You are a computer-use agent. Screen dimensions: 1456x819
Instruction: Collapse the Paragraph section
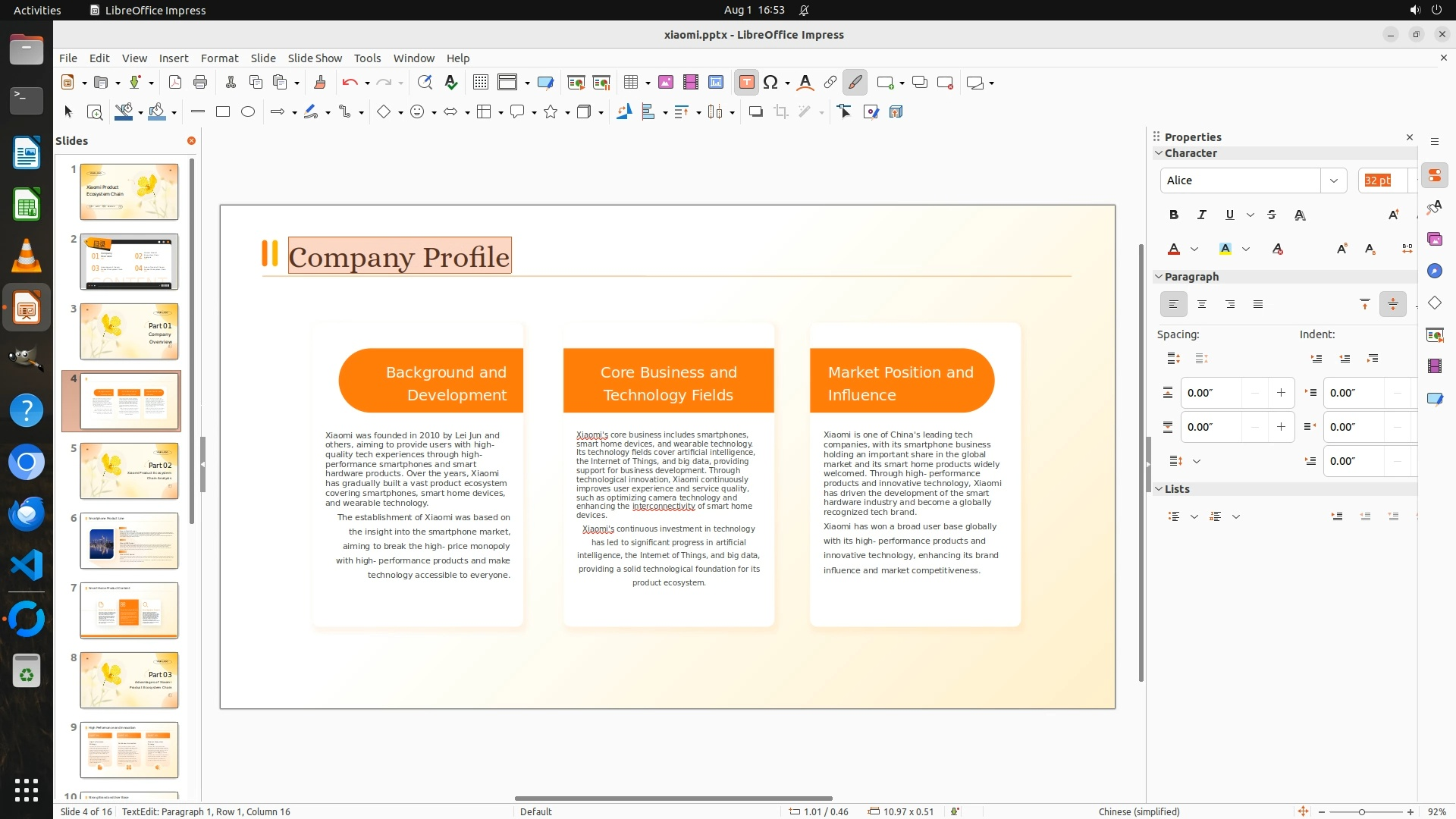1159,277
